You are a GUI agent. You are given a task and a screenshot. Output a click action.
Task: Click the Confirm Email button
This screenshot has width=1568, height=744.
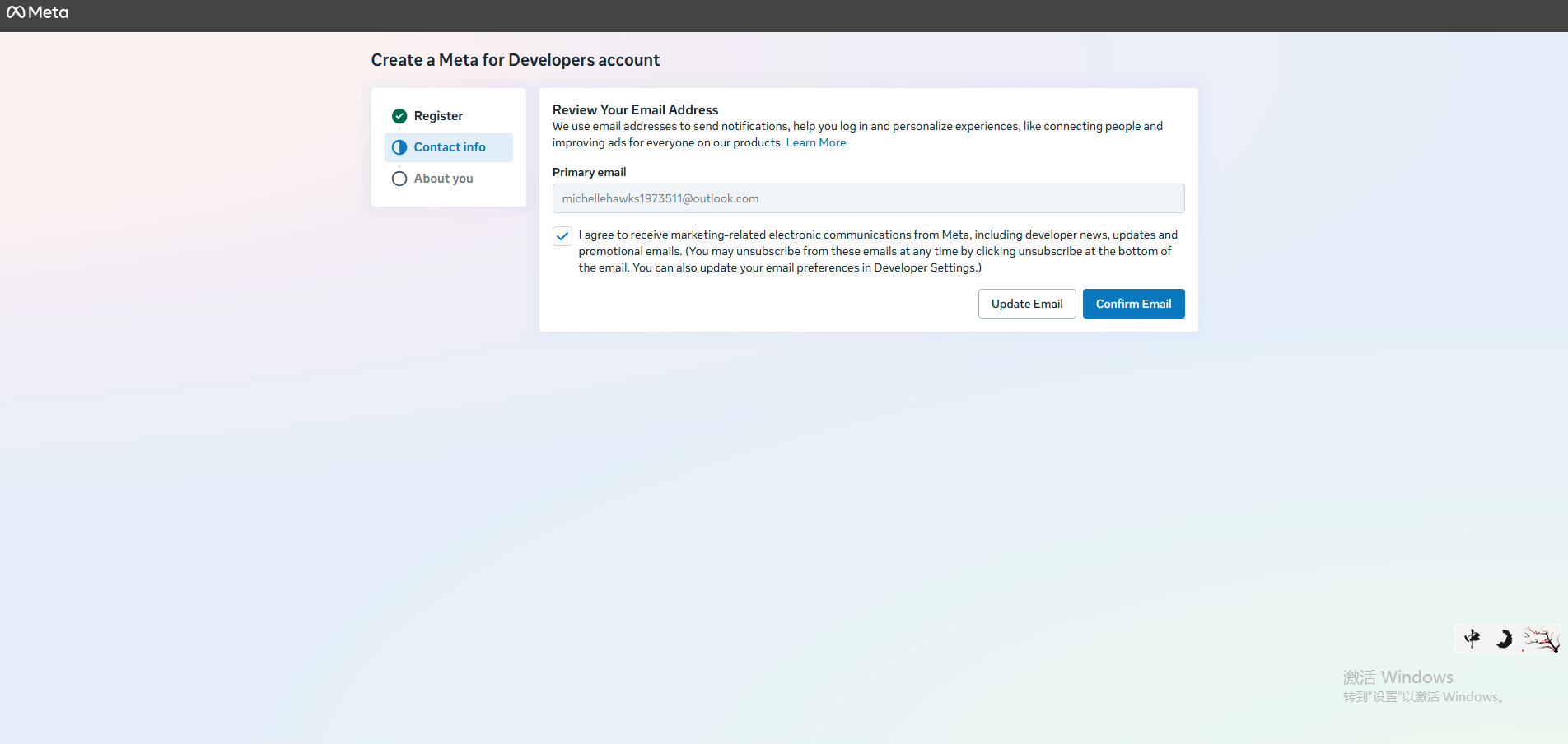click(x=1133, y=304)
